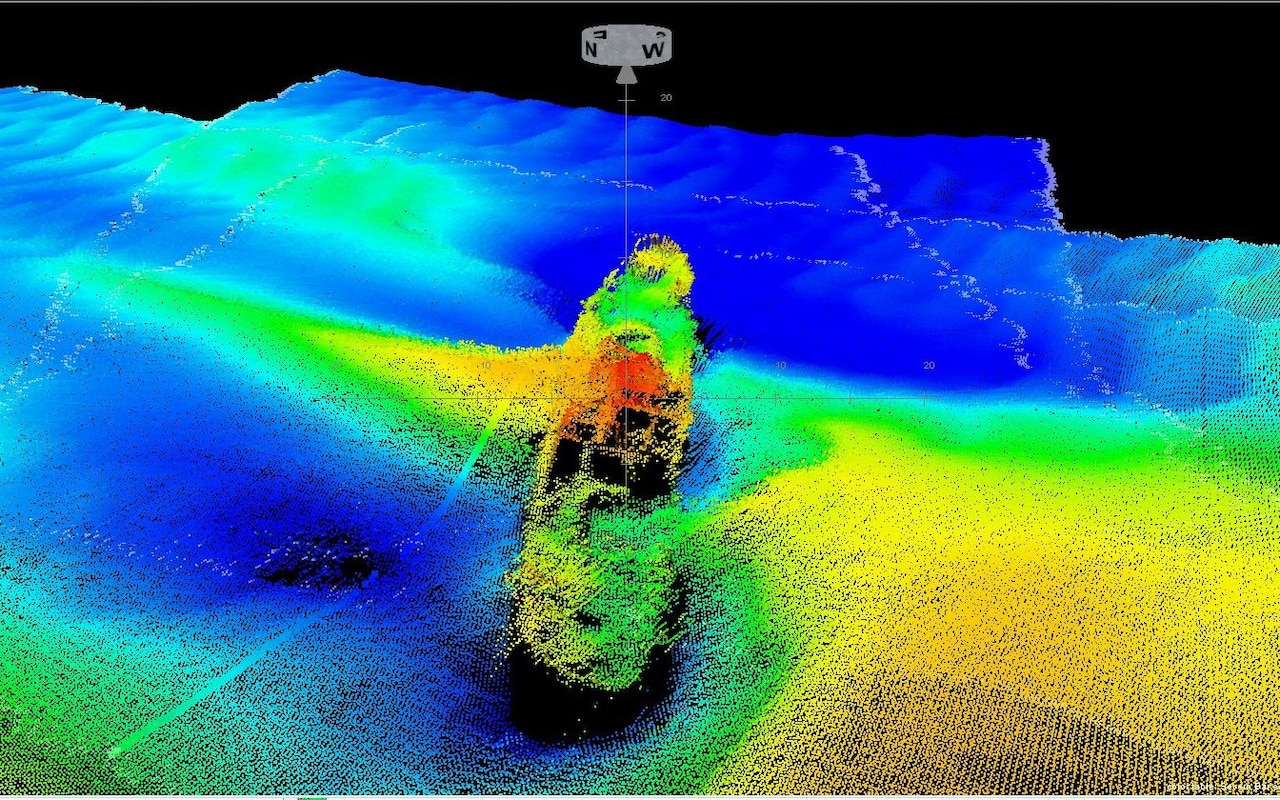Viewport: 1280px width, 800px height.
Task: Click the watermark text in bottom-right corner
Action: tap(1220, 789)
